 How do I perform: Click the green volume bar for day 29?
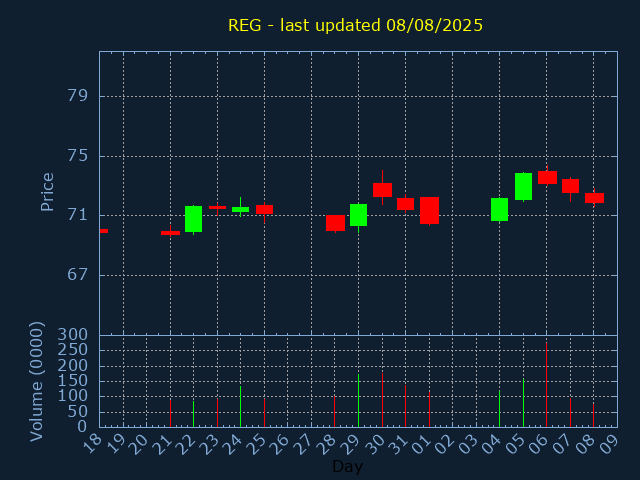(358, 400)
